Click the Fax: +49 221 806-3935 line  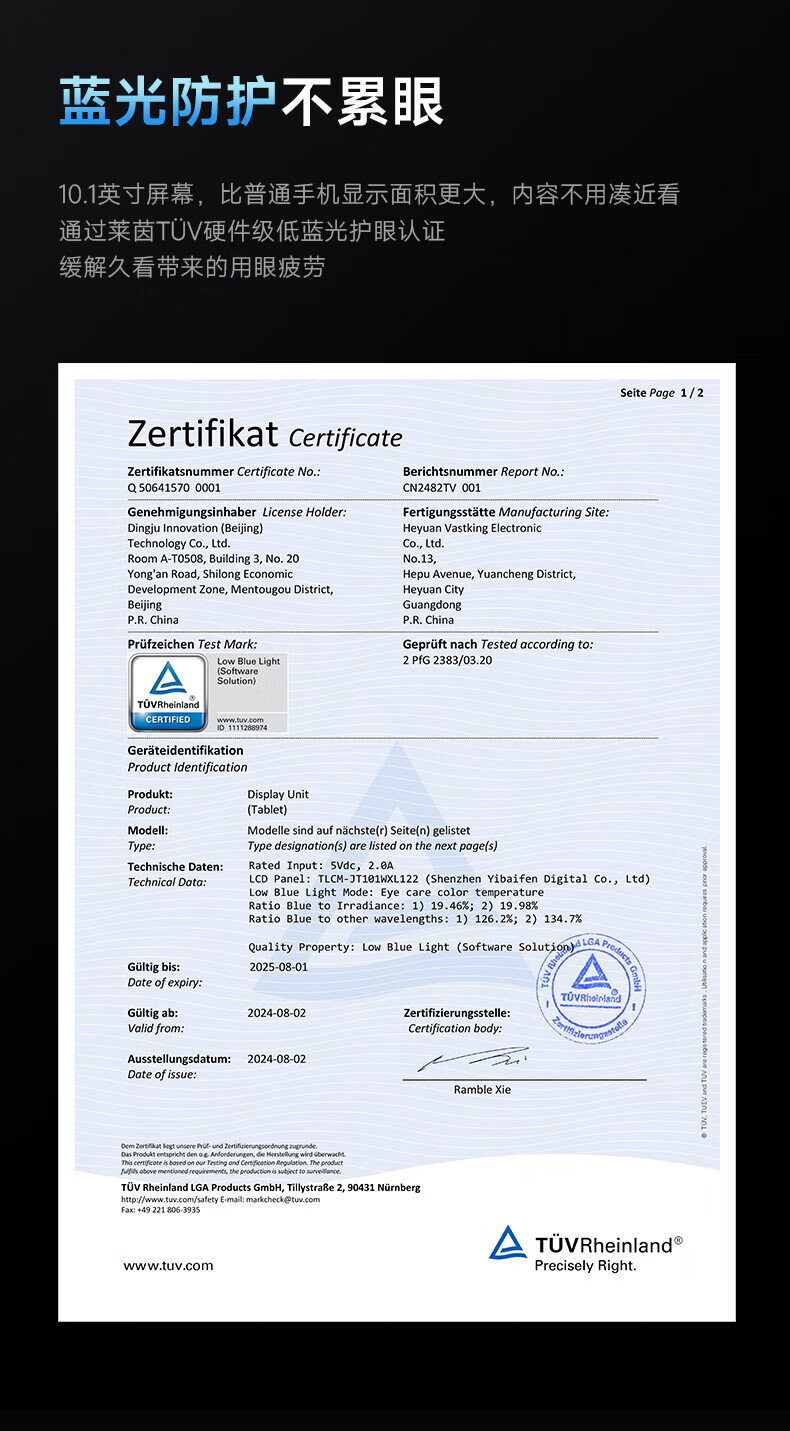tap(161, 1209)
